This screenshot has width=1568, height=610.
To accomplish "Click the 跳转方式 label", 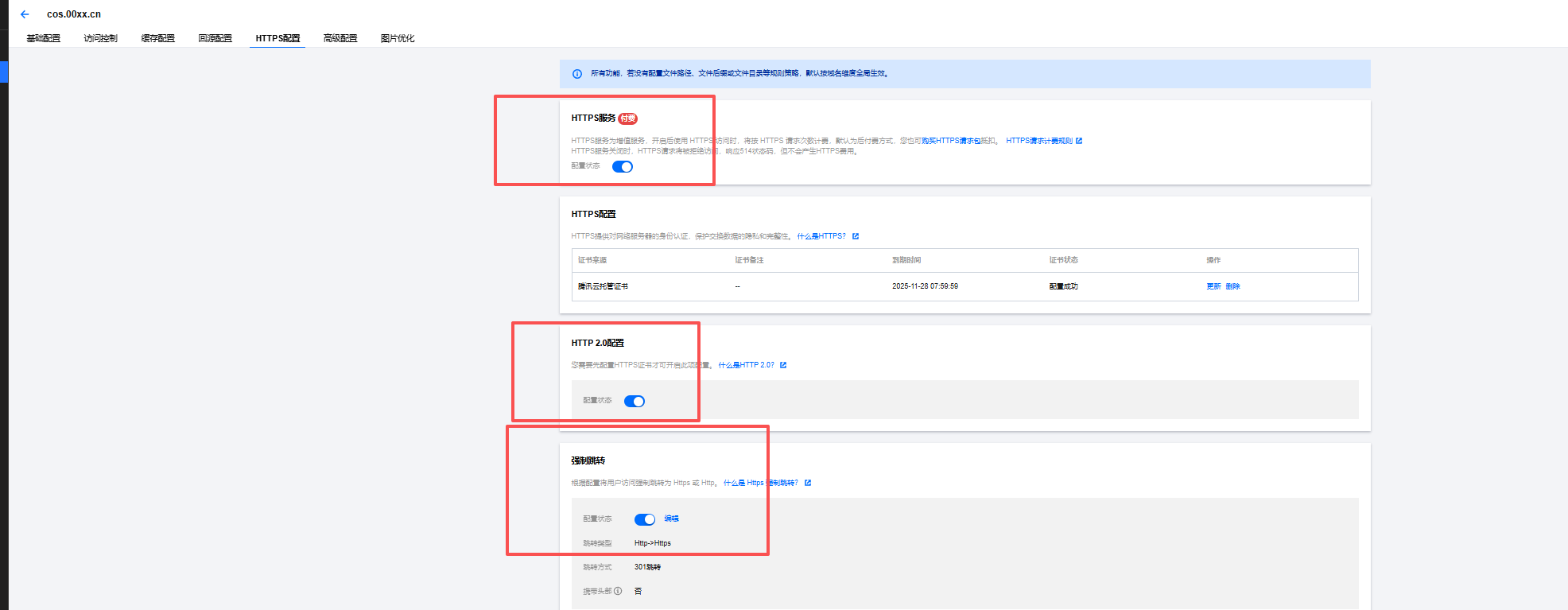I will [597, 567].
